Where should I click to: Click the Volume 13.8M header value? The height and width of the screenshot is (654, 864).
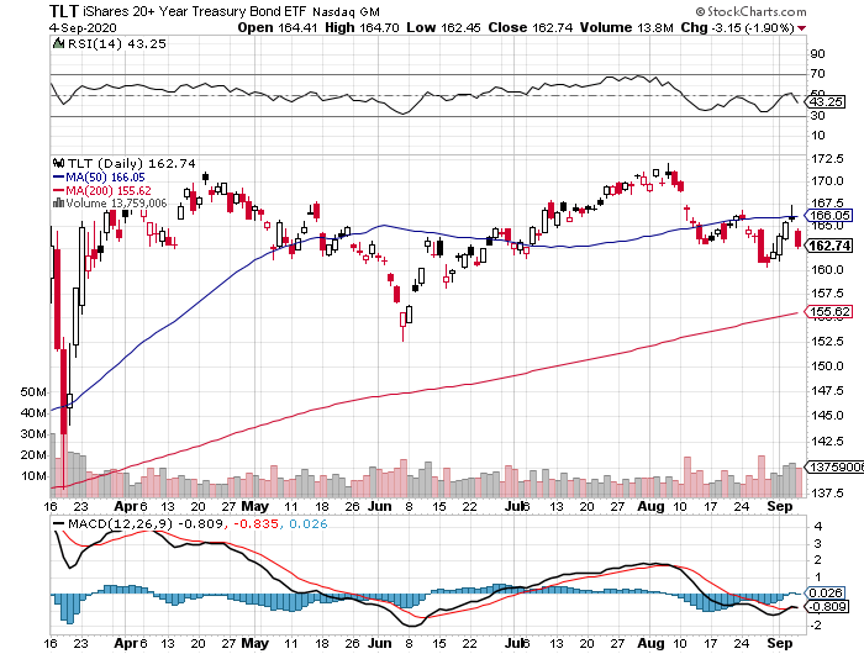(x=627, y=28)
